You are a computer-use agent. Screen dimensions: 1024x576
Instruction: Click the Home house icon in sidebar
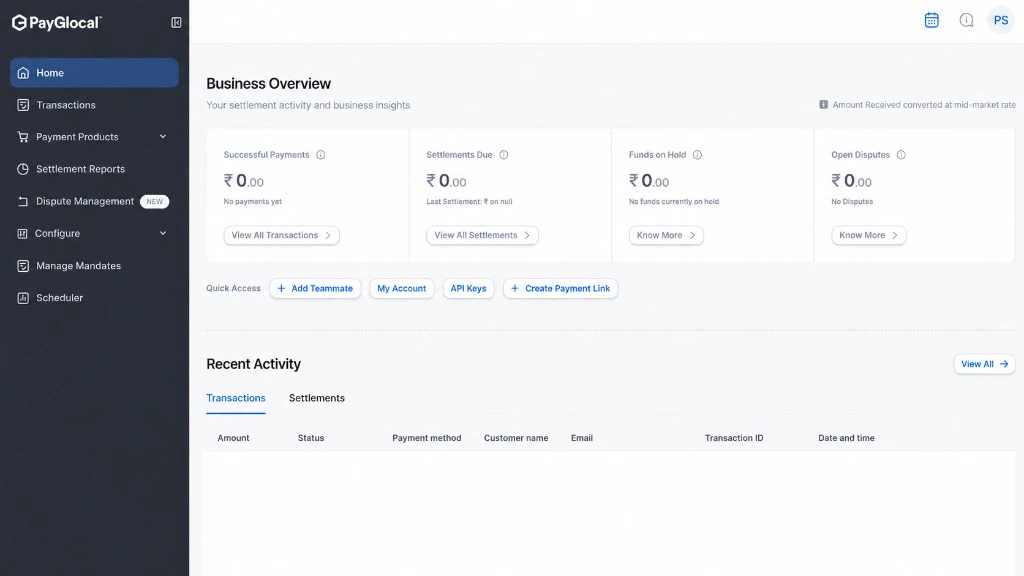(24, 73)
